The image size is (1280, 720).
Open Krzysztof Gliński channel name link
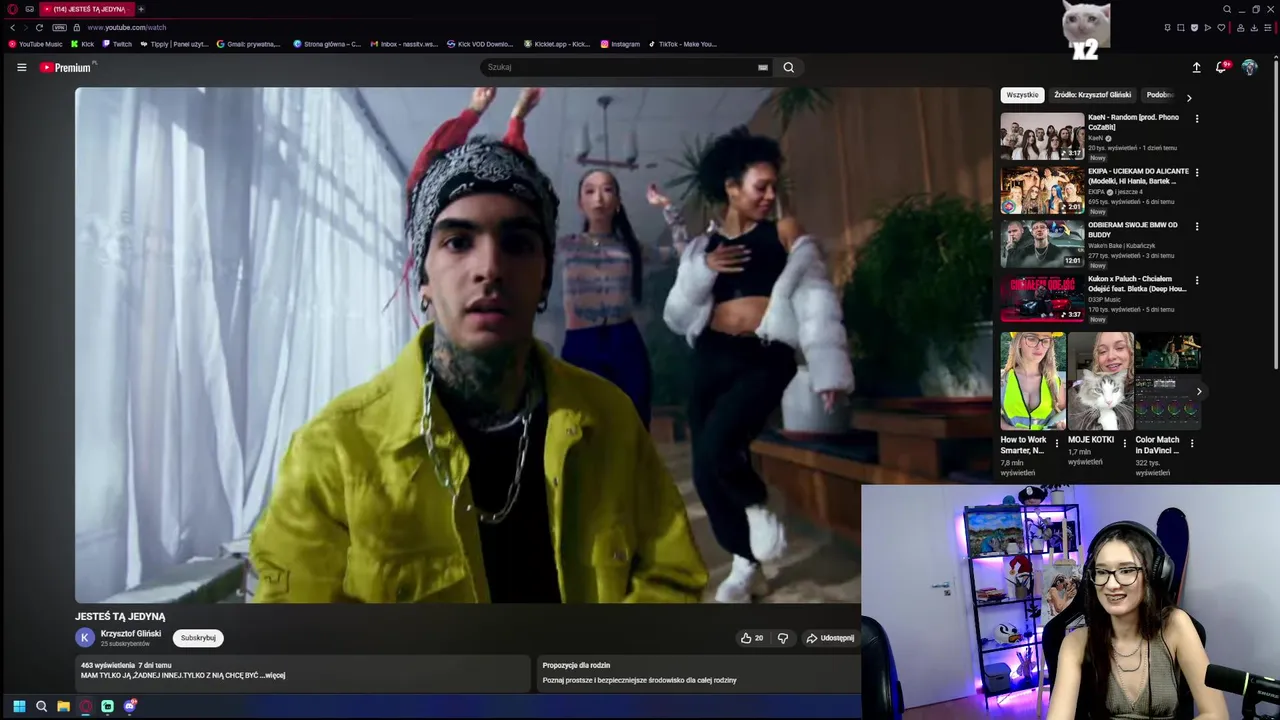click(x=131, y=633)
